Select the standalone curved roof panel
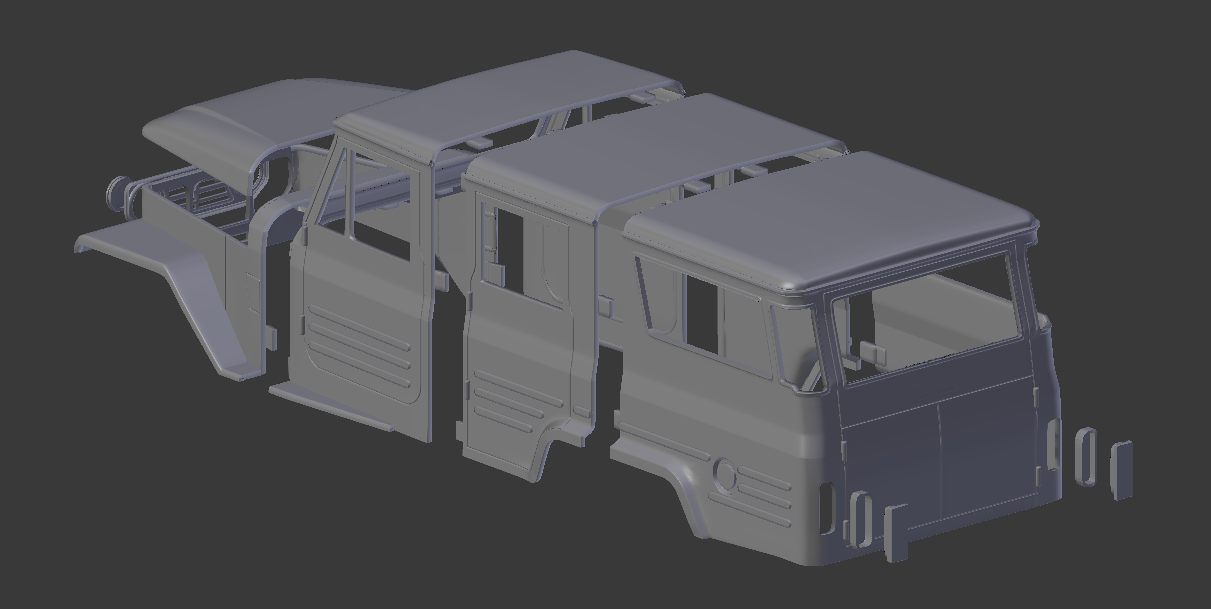Image resolution: width=1211 pixels, height=609 pixels. coord(230,110)
